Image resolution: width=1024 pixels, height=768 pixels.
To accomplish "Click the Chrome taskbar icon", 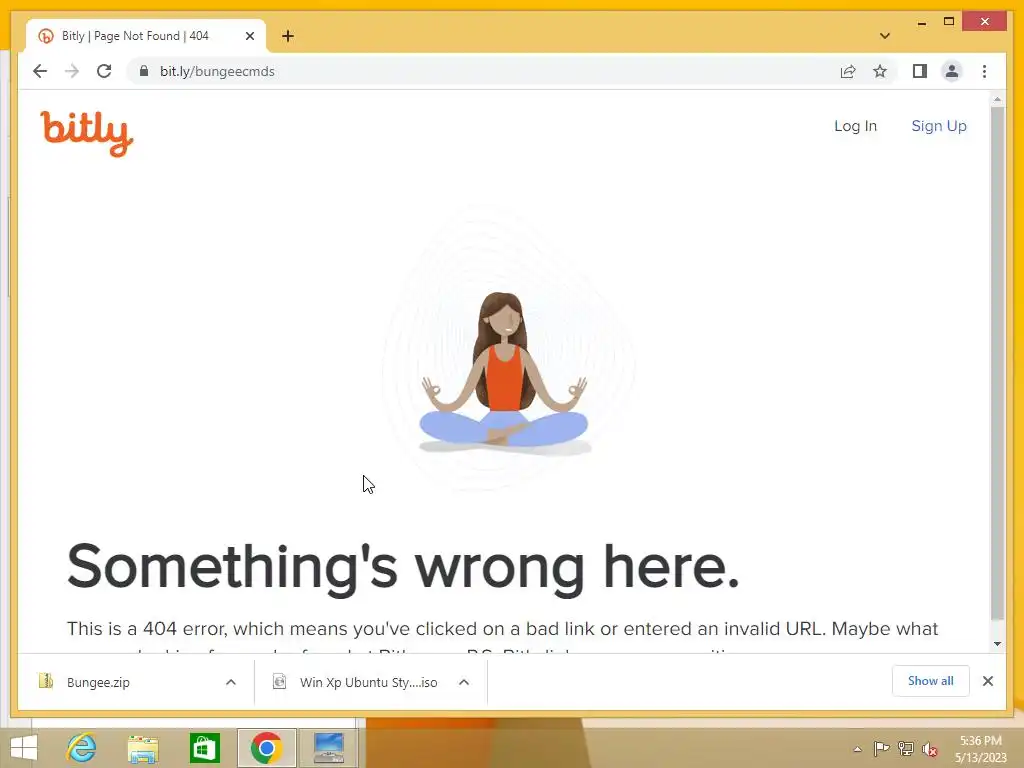I will coord(266,748).
